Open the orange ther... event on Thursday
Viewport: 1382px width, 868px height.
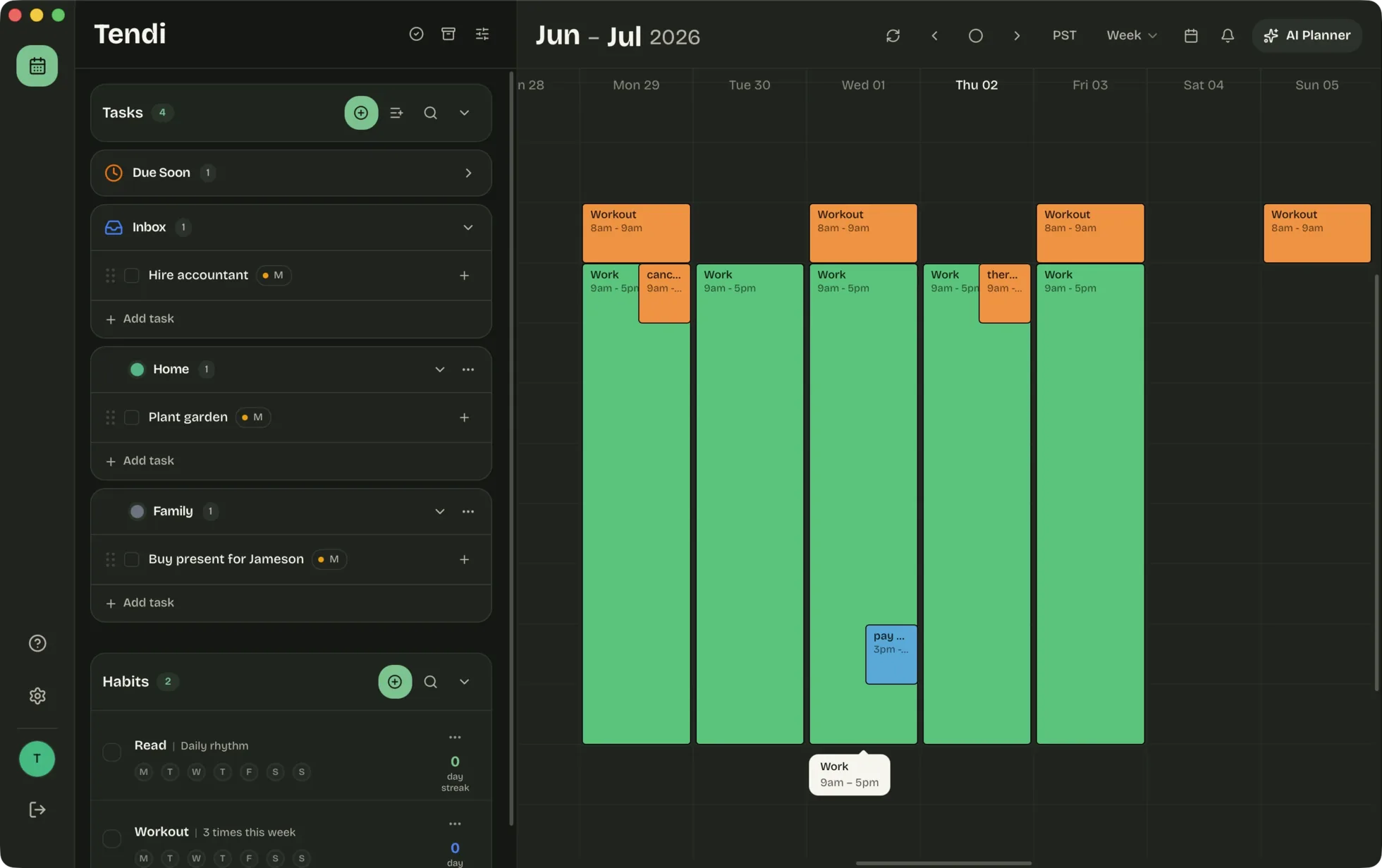coord(1004,293)
